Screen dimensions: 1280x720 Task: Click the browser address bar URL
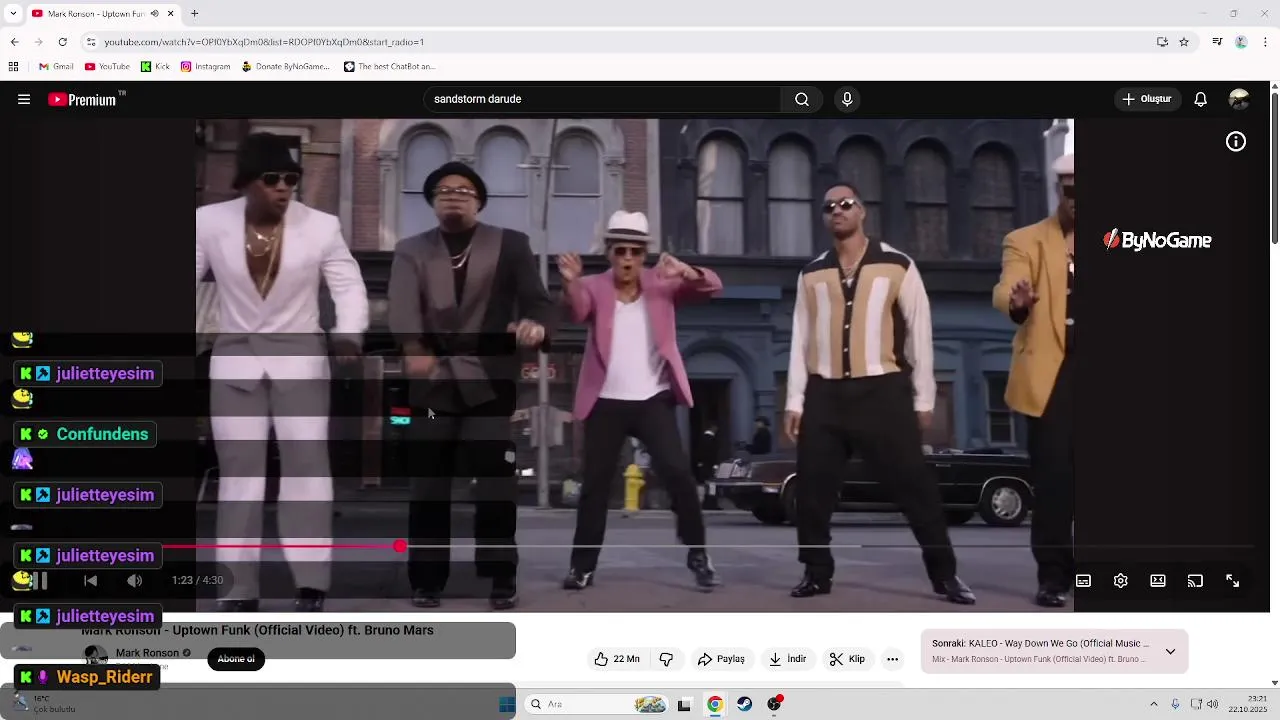click(264, 42)
